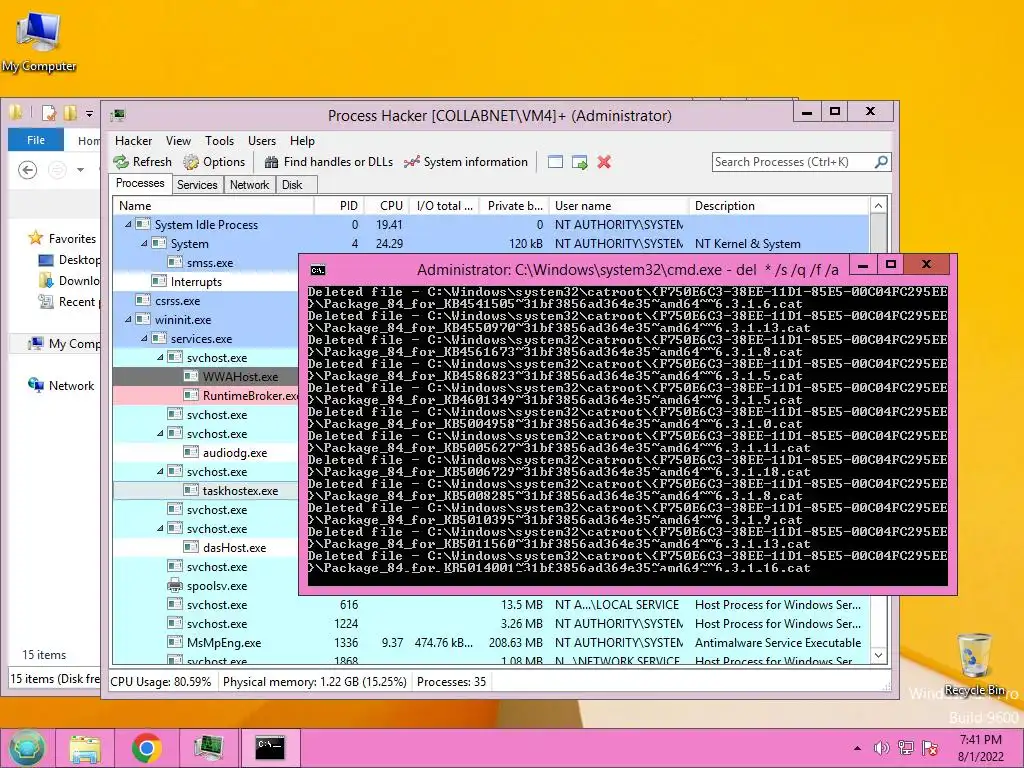This screenshot has height=768, width=1024.
Task: Show hidden tray icons arrow
Action: pyautogui.click(x=857, y=748)
